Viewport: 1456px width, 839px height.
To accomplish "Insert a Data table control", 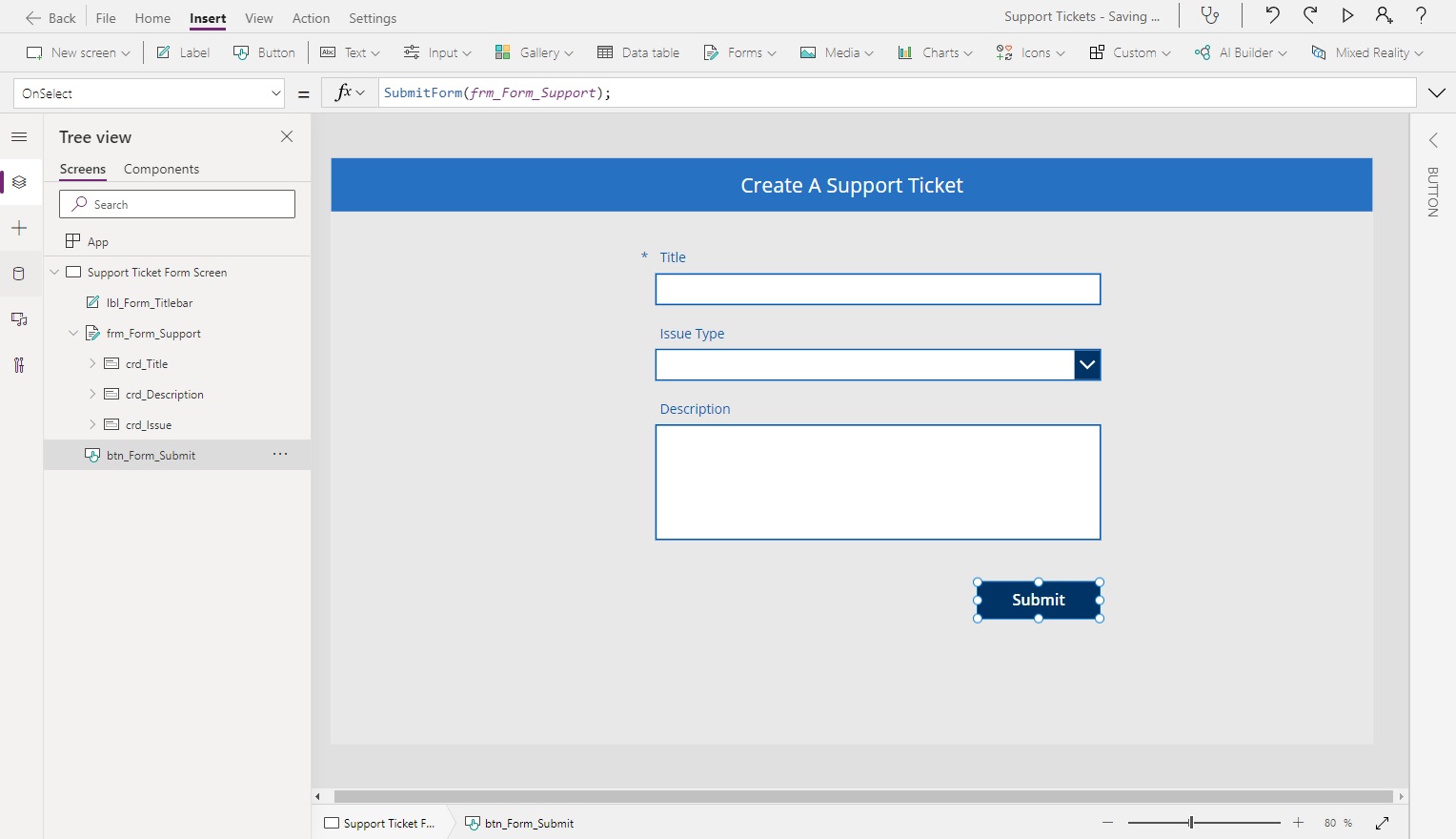I will click(x=638, y=52).
